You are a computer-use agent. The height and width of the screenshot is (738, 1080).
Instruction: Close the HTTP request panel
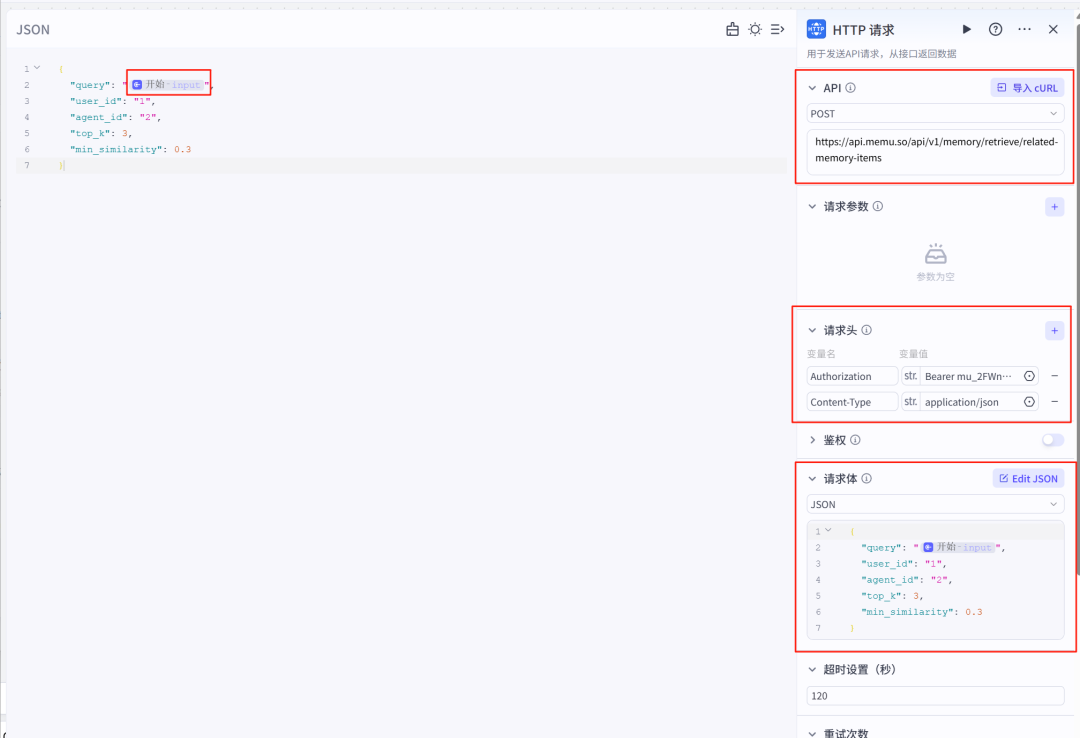[x=1053, y=29]
